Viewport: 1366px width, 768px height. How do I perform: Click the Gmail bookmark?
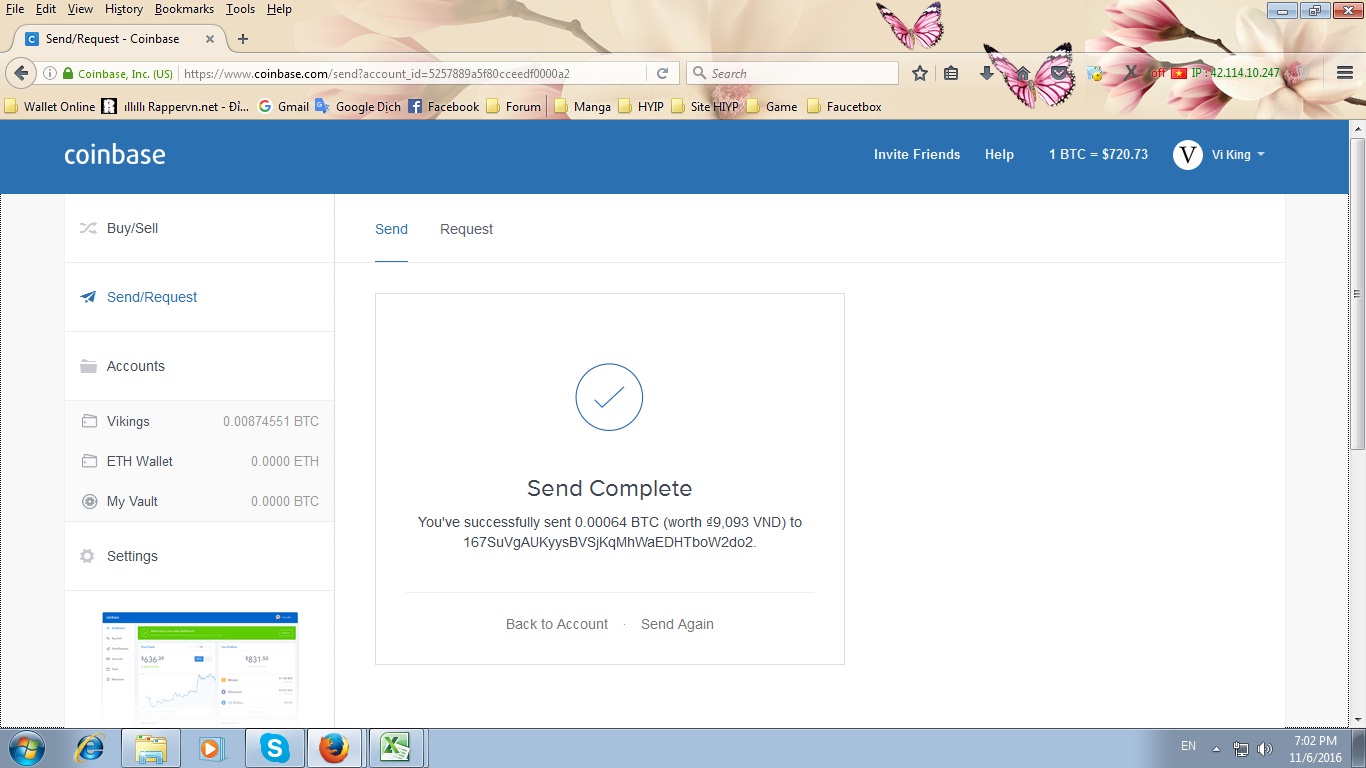[283, 106]
